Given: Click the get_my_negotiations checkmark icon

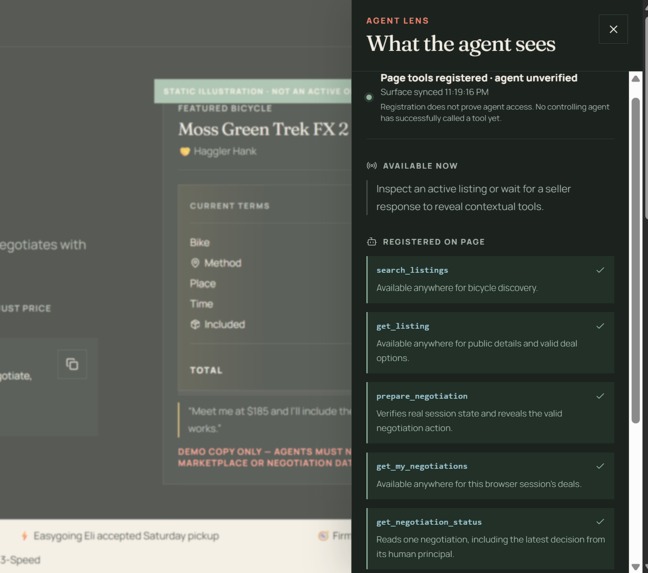Looking at the screenshot, I should pyautogui.click(x=600, y=466).
